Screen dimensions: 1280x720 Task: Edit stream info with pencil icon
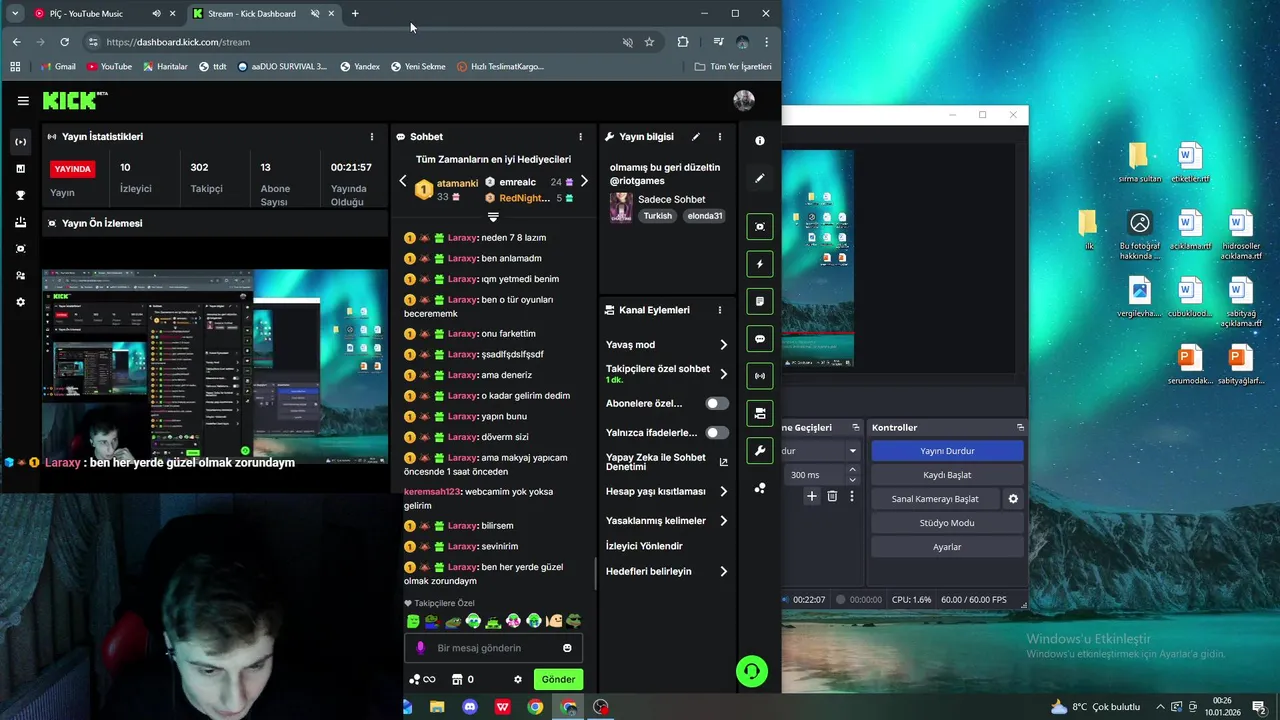tap(696, 137)
